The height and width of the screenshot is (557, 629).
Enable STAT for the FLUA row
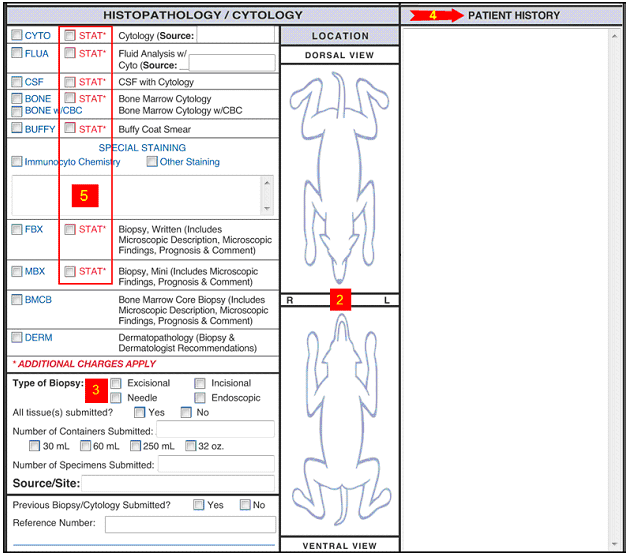(70, 53)
